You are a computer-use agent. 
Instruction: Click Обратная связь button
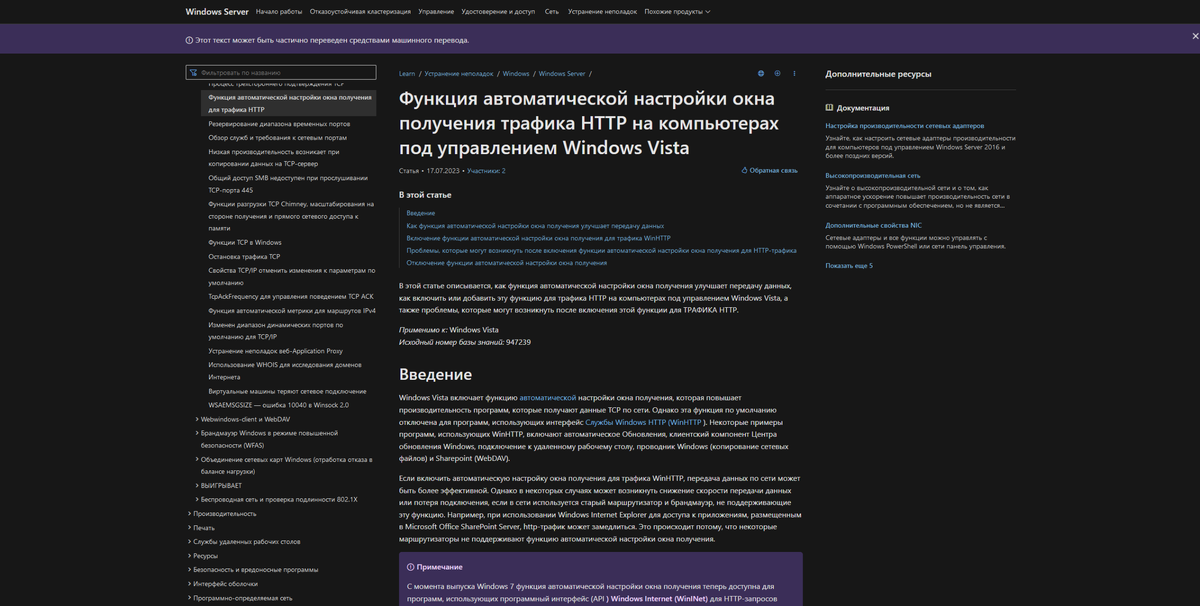point(769,171)
